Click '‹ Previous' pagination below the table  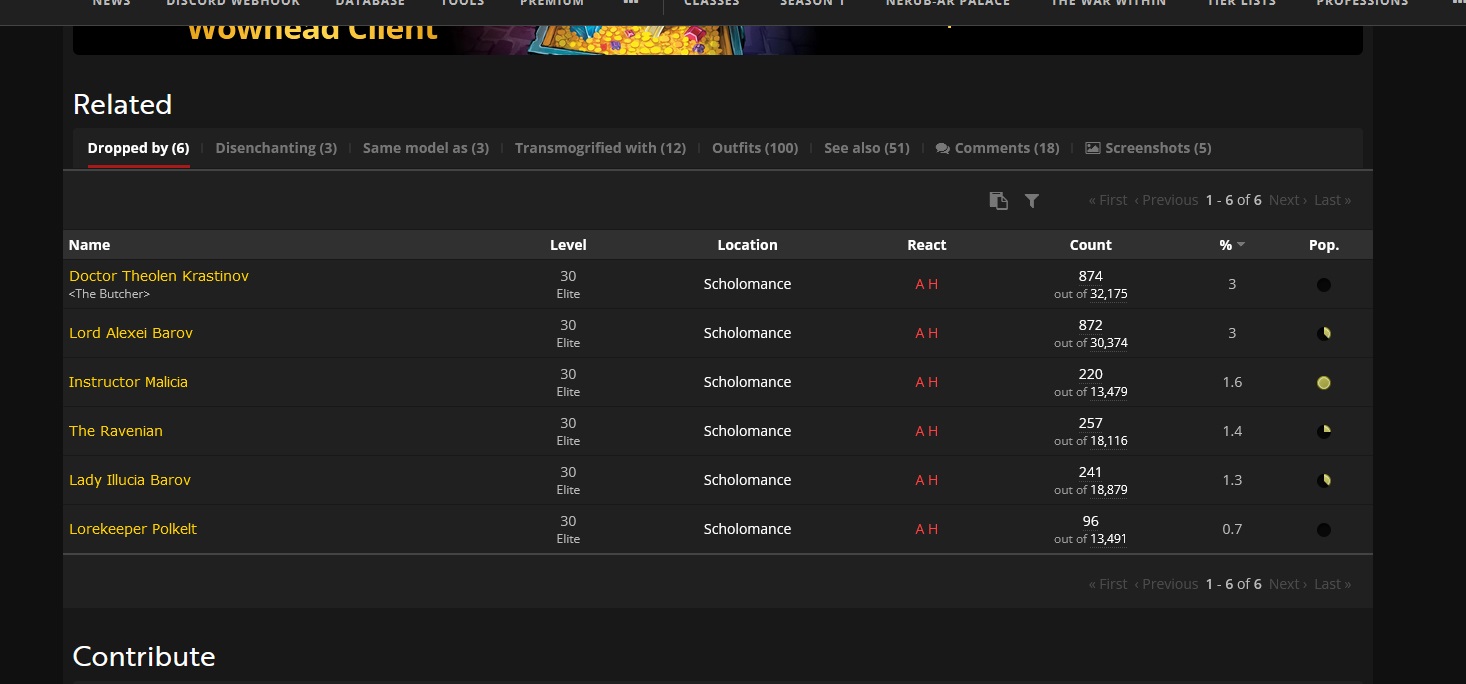coord(1166,584)
